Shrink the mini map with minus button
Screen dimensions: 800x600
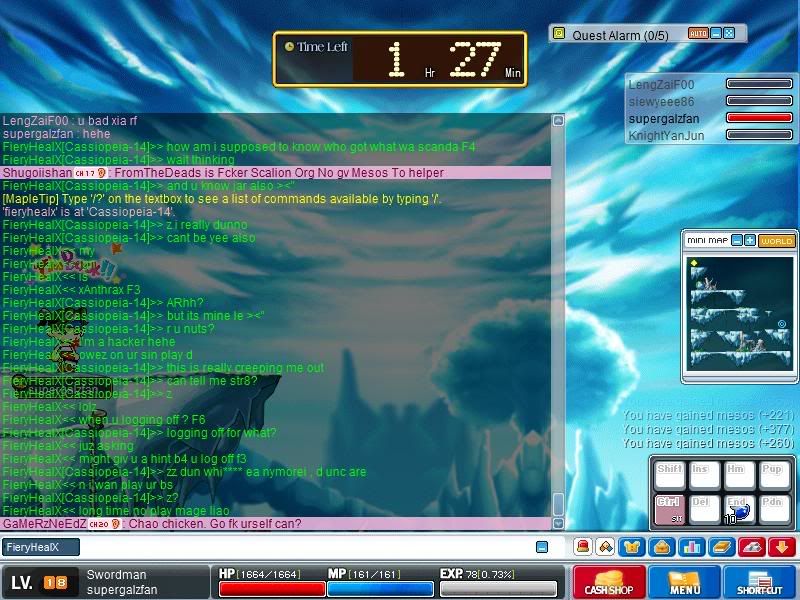click(737, 241)
